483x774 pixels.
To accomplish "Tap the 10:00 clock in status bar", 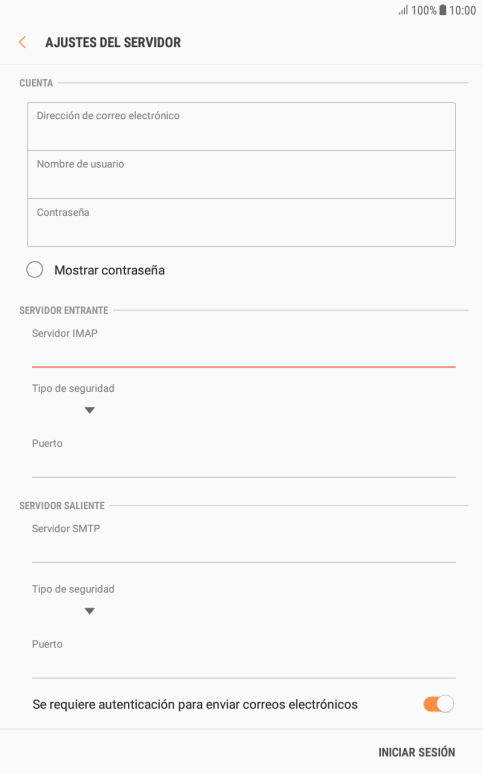I will [x=462, y=10].
